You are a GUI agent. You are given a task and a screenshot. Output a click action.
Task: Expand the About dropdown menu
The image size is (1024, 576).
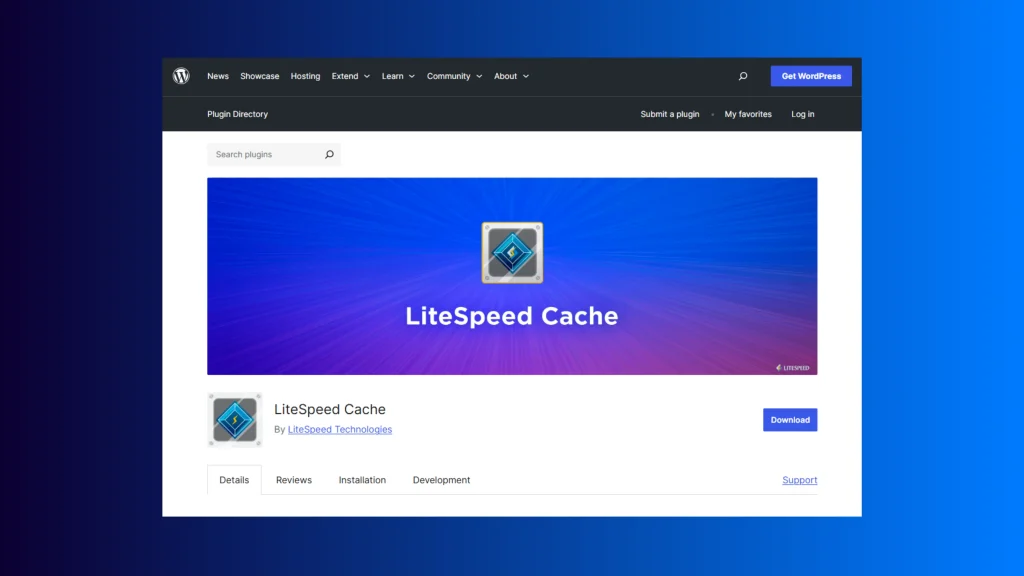point(511,76)
